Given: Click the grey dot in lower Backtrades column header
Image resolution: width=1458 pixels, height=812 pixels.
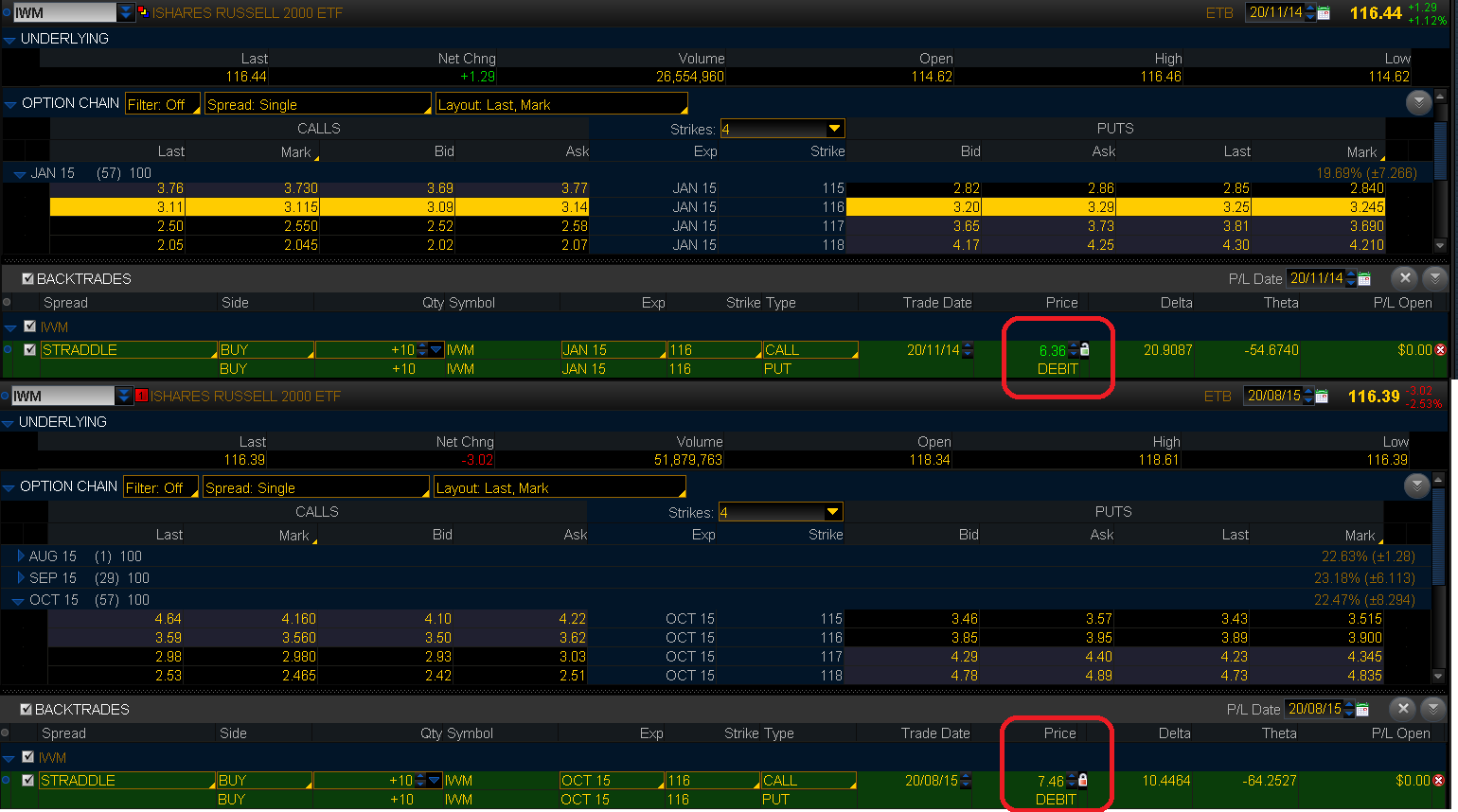Looking at the screenshot, I should [5, 733].
